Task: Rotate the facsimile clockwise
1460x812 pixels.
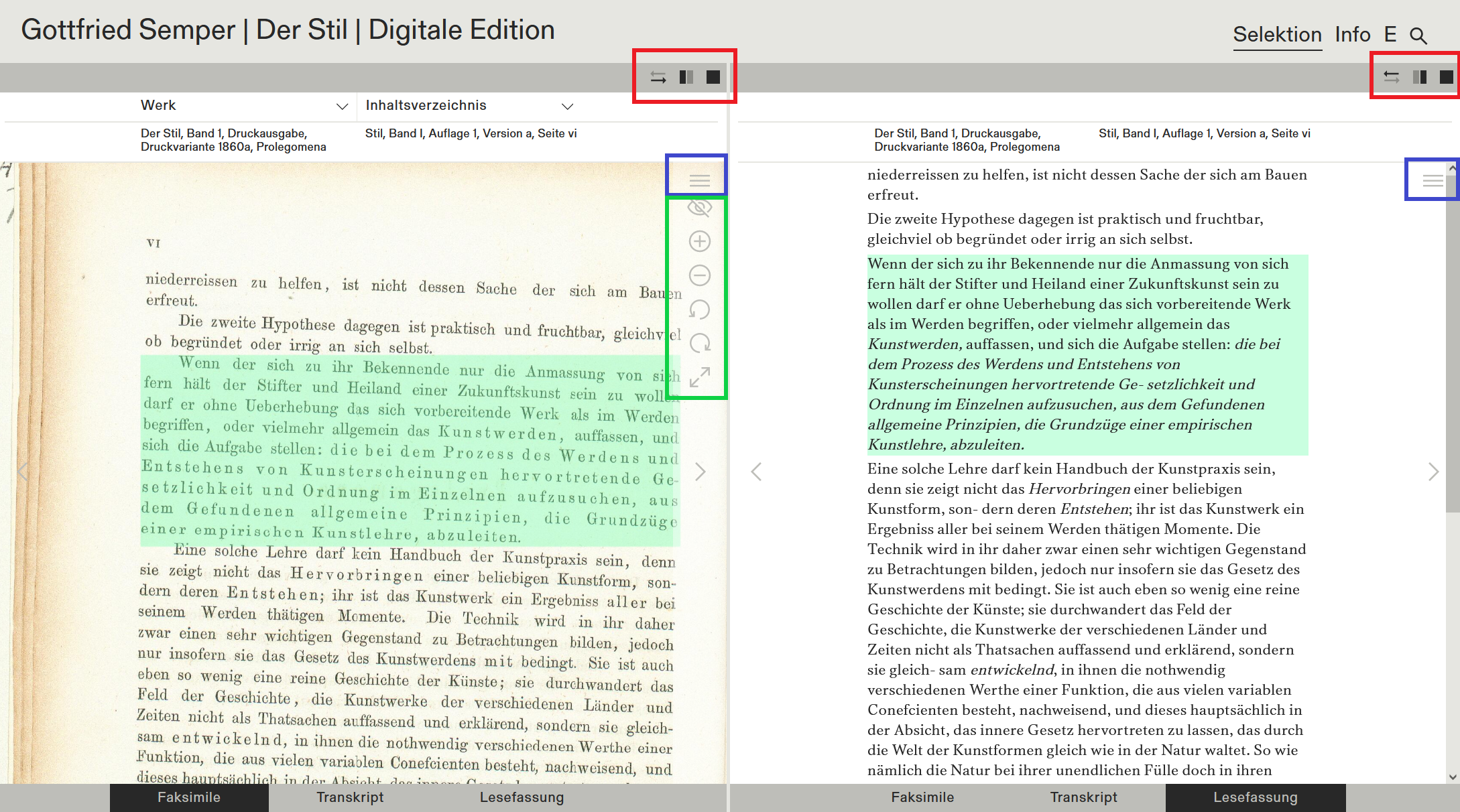Action: (700, 343)
